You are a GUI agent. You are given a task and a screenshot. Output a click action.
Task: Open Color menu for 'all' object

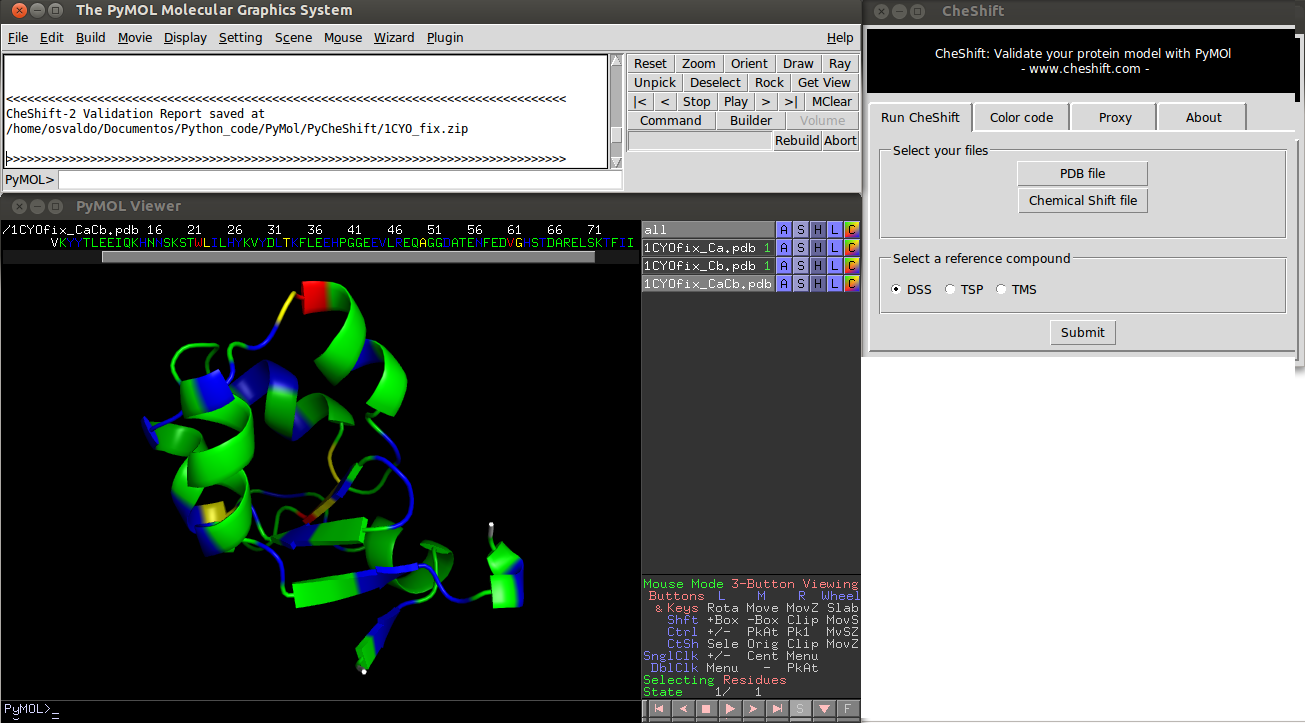pyautogui.click(x=852, y=230)
